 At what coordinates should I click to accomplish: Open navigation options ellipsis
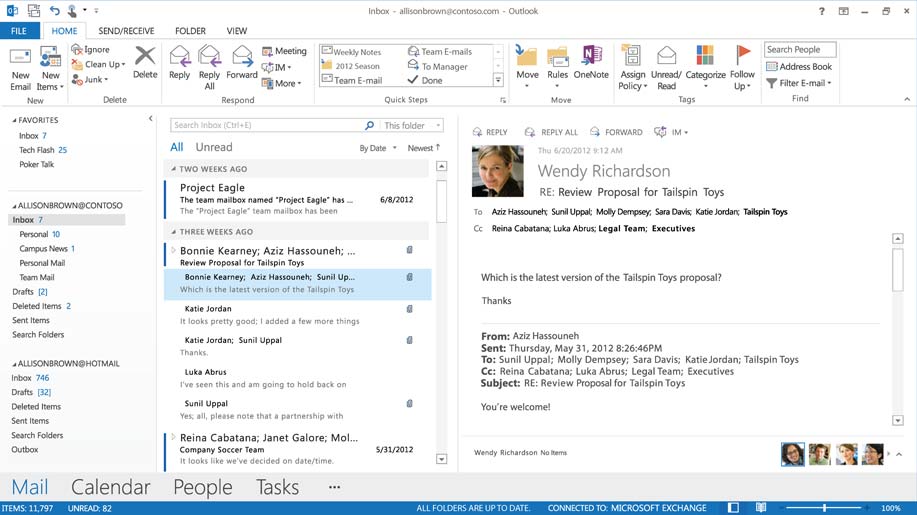[335, 487]
